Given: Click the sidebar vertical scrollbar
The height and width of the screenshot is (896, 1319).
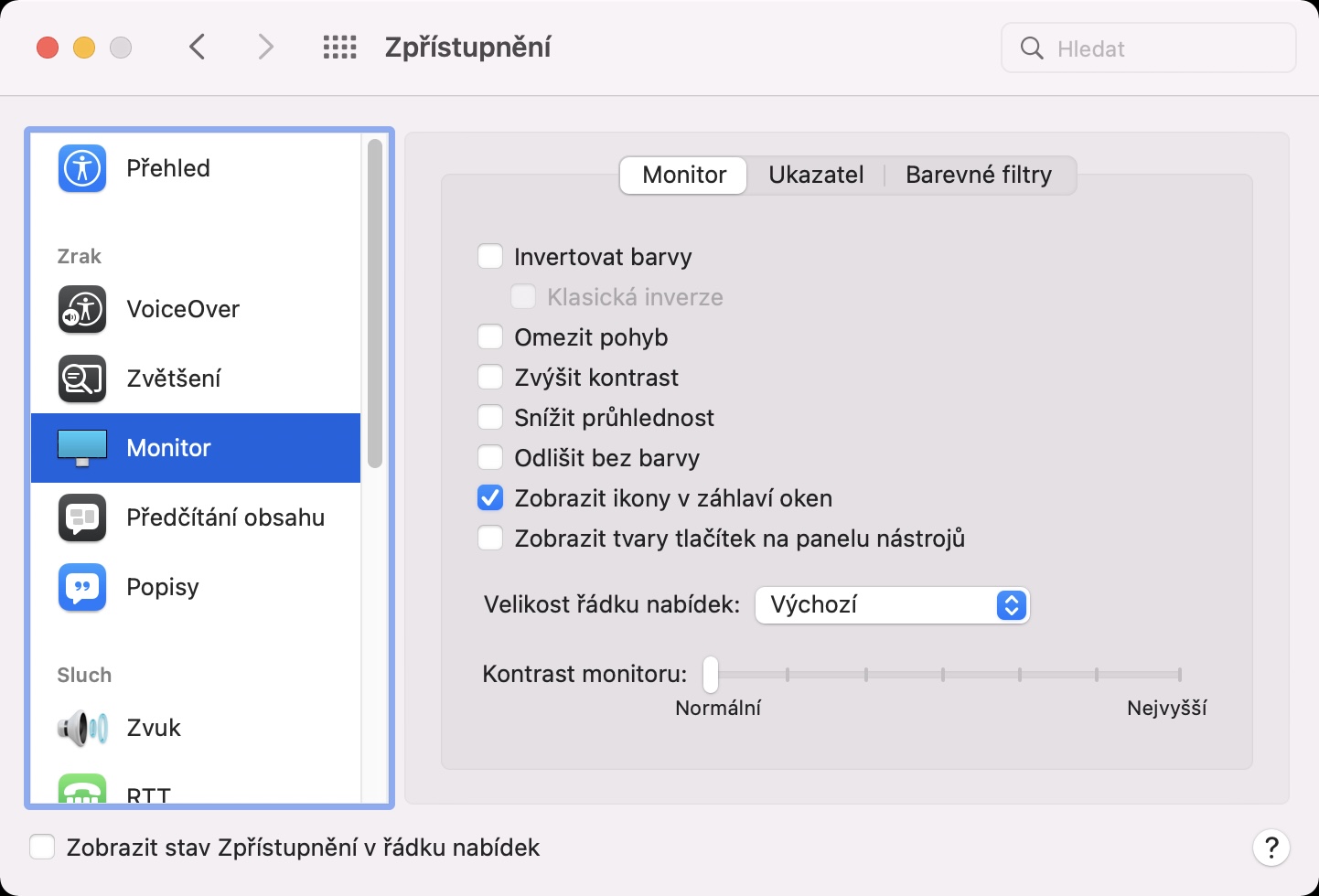Looking at the screenshot, I should coord(374,304).
